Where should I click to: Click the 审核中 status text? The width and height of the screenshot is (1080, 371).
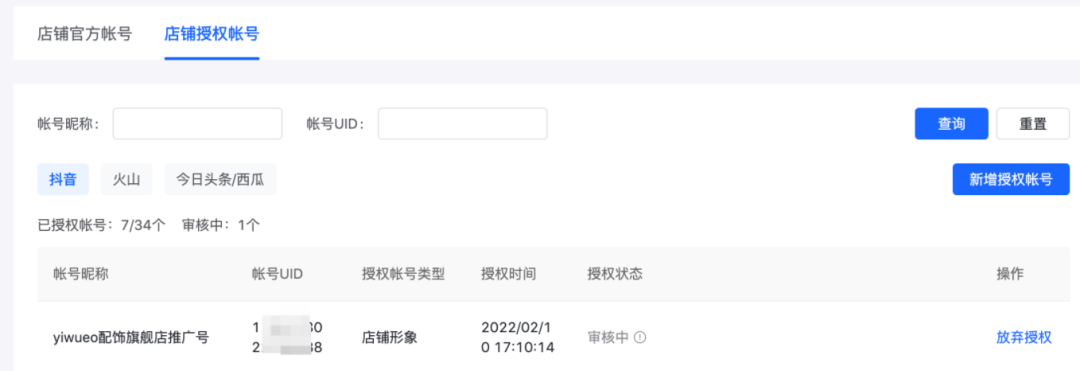click(608, 337)
